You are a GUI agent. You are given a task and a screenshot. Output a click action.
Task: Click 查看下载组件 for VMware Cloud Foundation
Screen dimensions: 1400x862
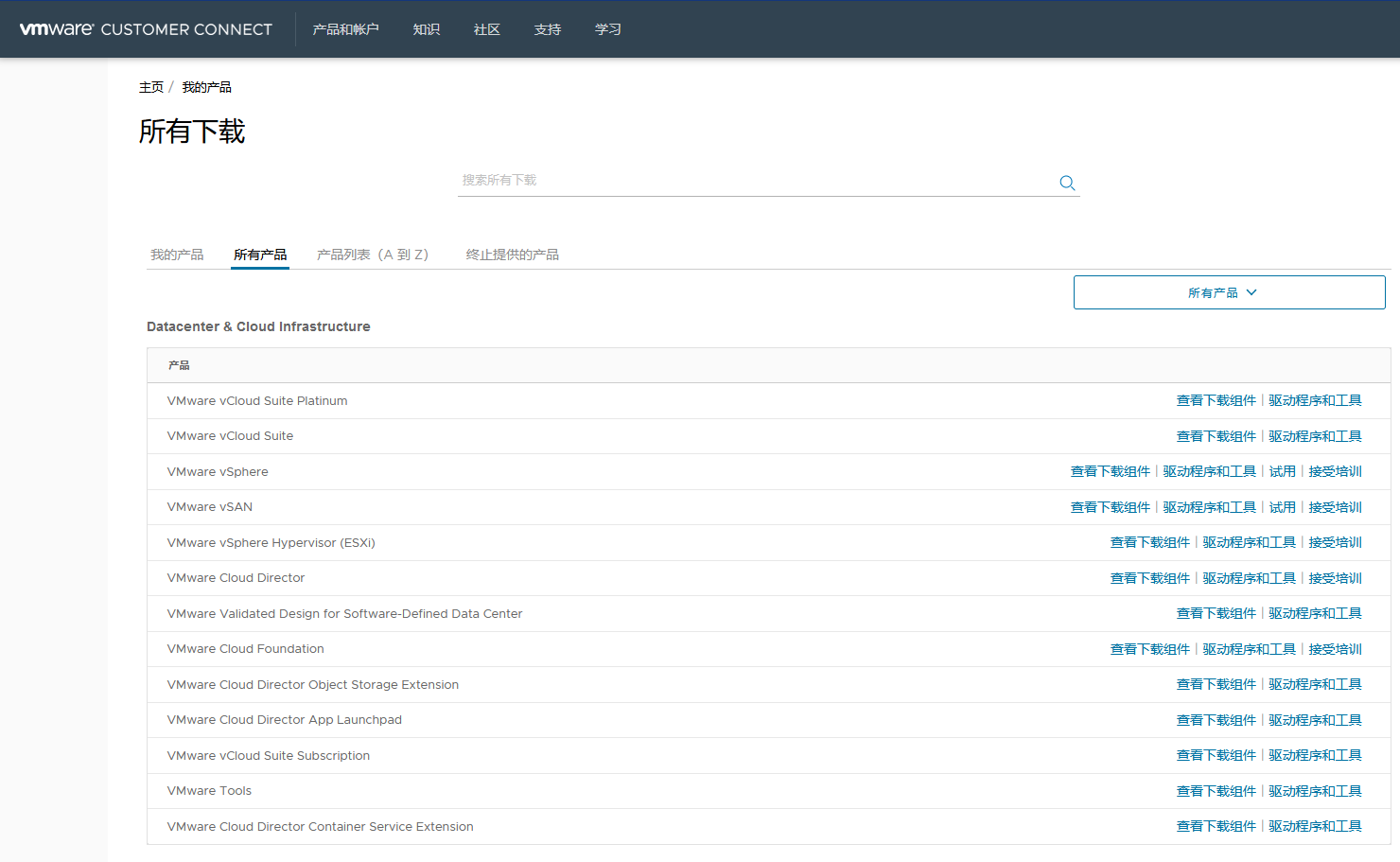pyautogui.click(x=1149, y=649)
